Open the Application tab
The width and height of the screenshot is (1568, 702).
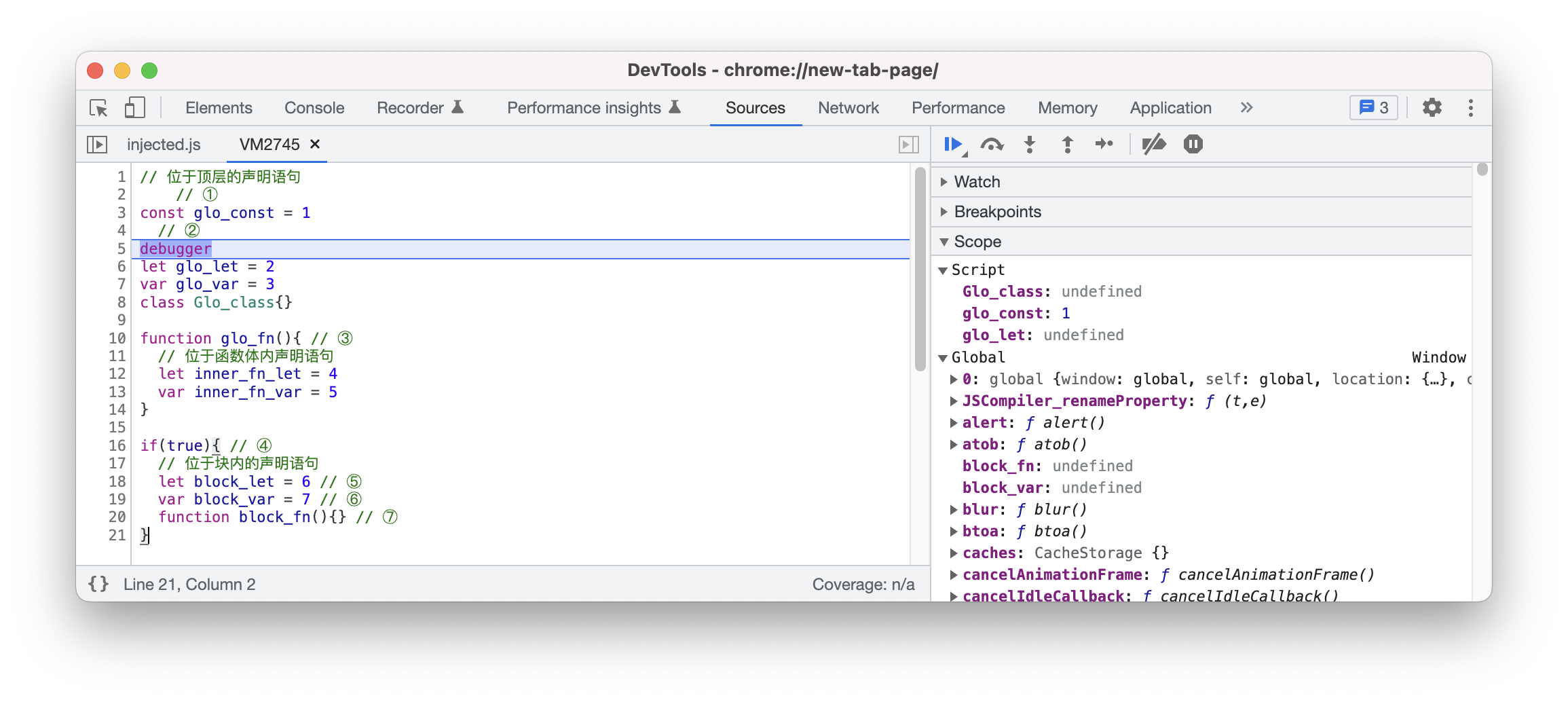pos(1170,108)
